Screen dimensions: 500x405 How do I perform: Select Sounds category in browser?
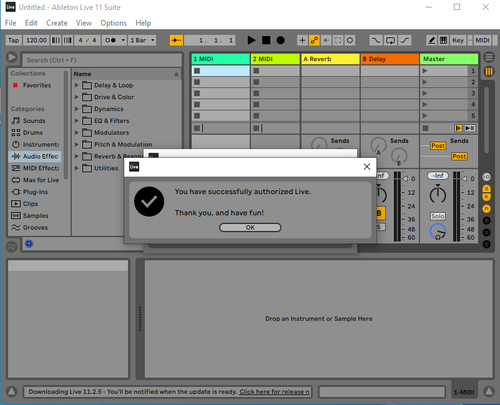[x=34, y=121]
